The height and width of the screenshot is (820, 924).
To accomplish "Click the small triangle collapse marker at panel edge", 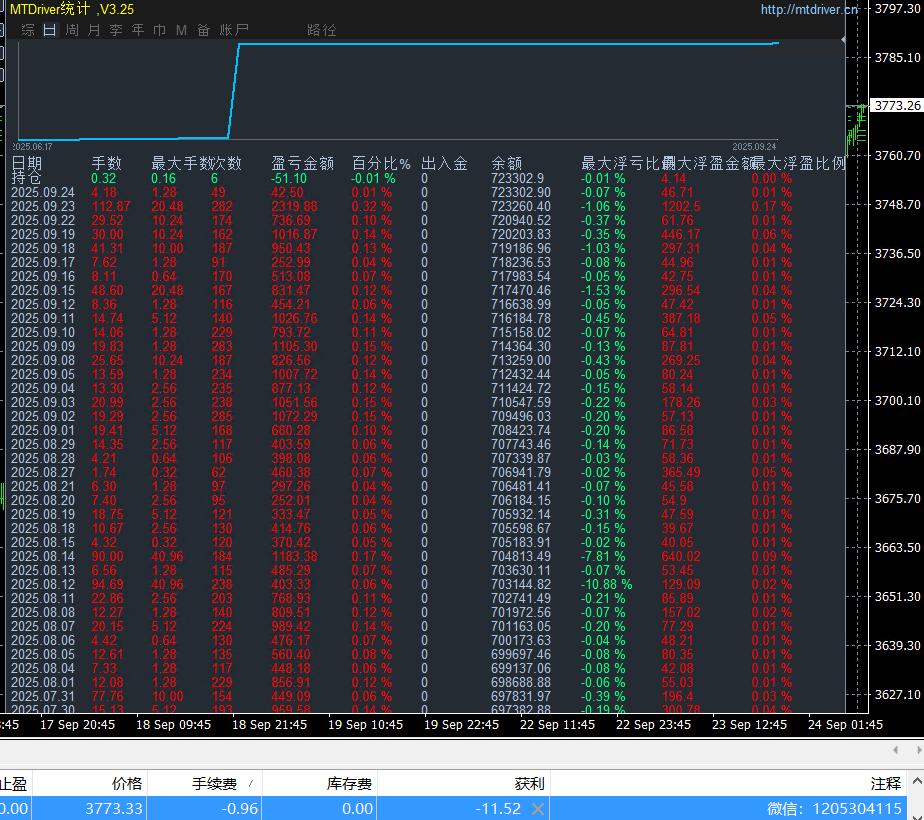I will click(844, 40).
